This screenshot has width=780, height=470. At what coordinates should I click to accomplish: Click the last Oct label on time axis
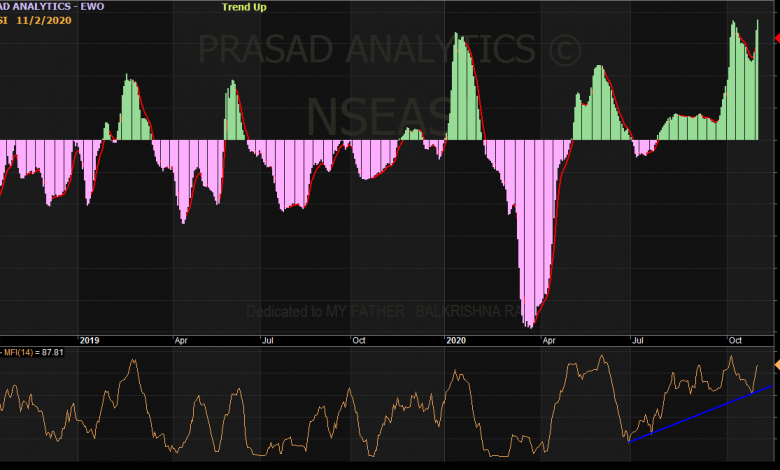click(737, 340)
